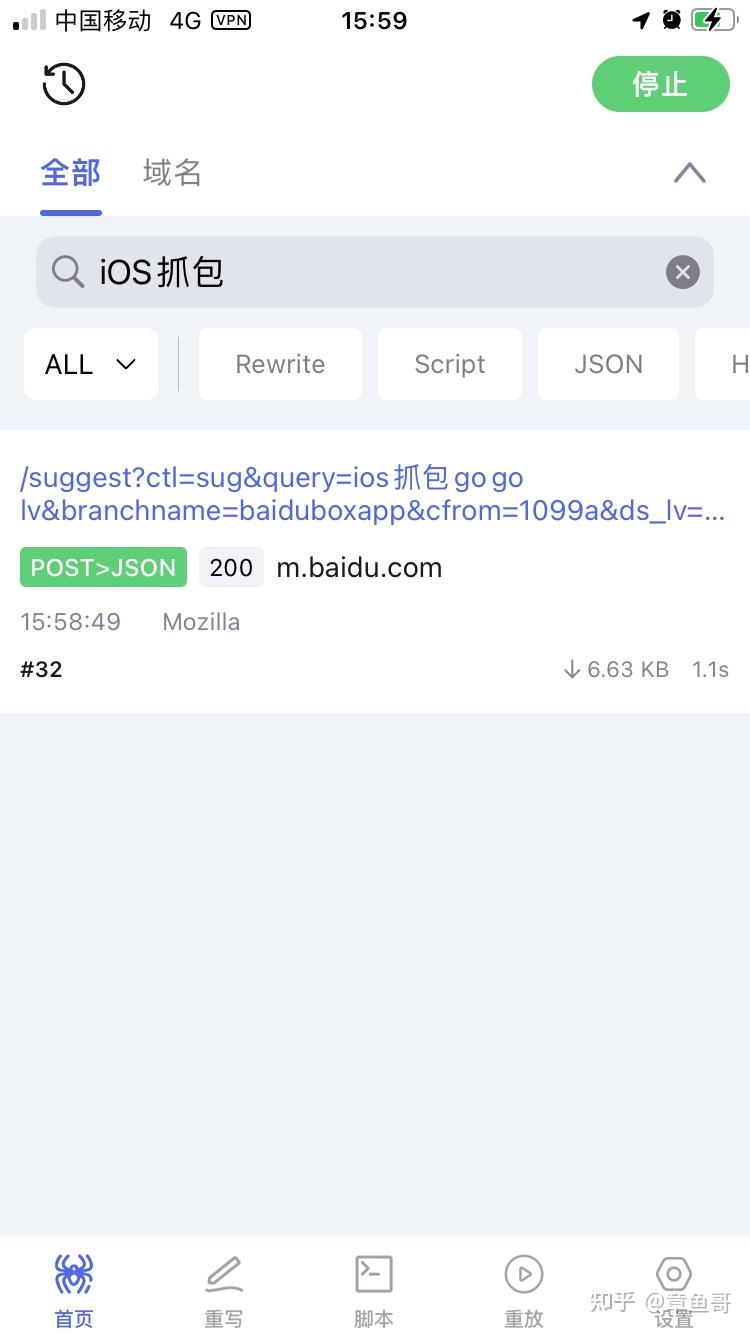Clear the search text with X icon
Screen dimensions: 750x1334
[683, 272]
